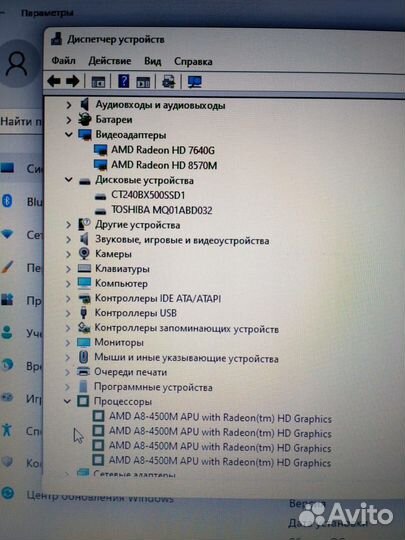Click the Процессоры chip icon
The width and height of the screenshot is (405, 540).
(x=83, y=401)
